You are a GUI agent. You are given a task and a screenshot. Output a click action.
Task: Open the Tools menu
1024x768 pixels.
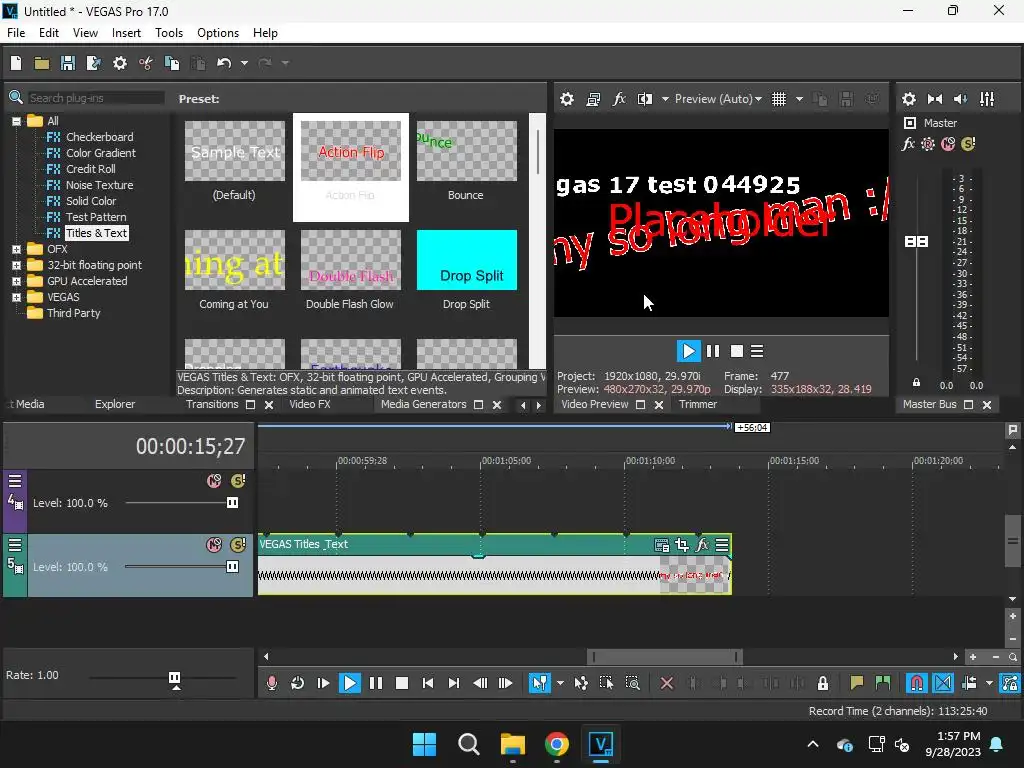(x=169, y=33)
